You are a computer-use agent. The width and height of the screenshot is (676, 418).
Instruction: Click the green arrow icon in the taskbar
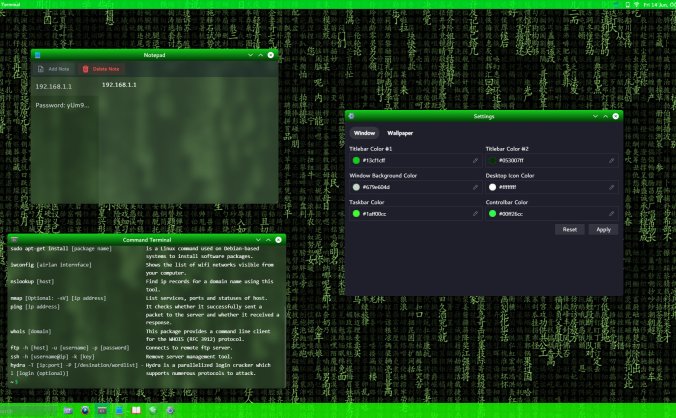(153, 411)
